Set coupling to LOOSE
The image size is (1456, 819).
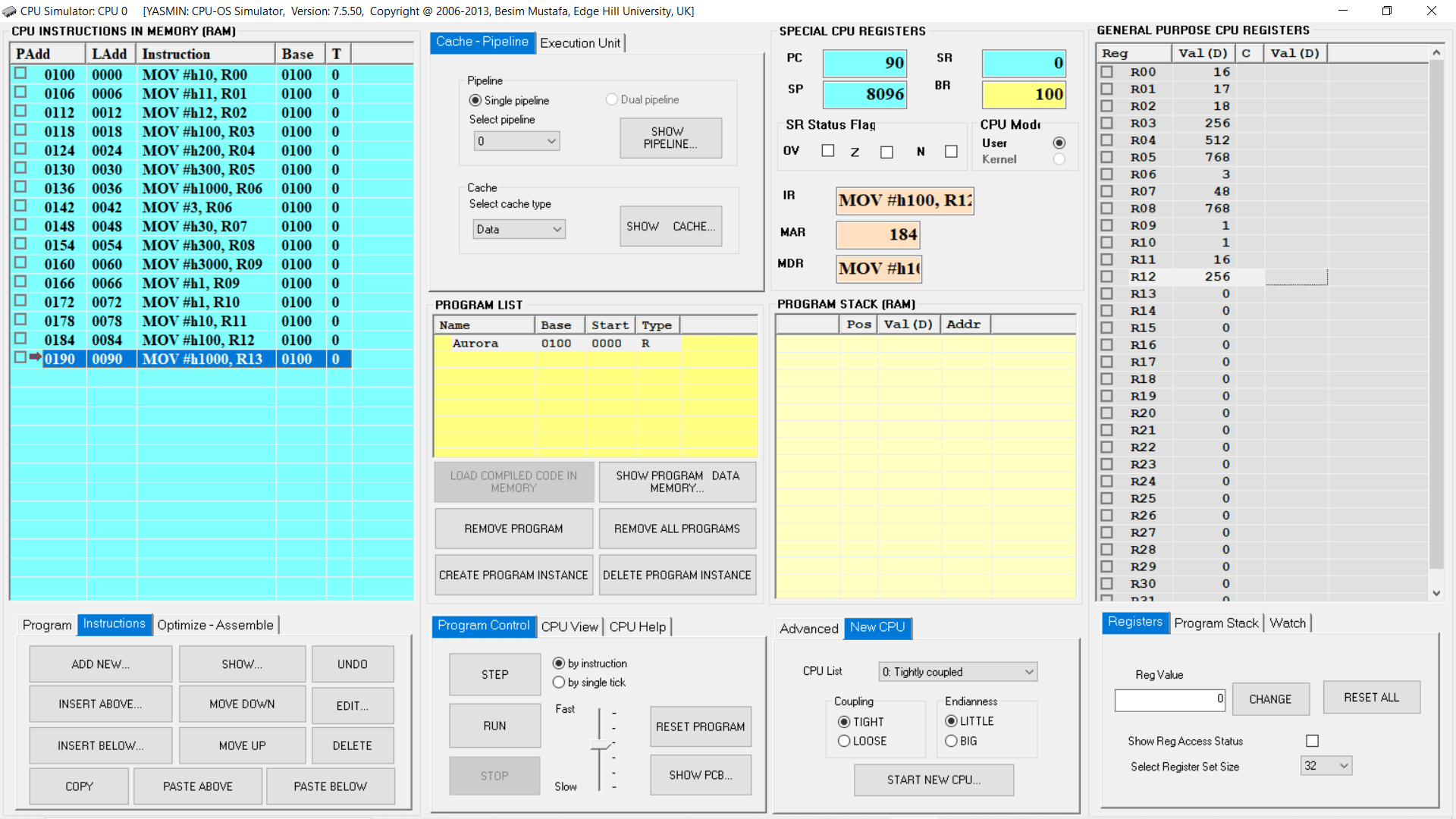pyautogui.click(x=844, y=741)
